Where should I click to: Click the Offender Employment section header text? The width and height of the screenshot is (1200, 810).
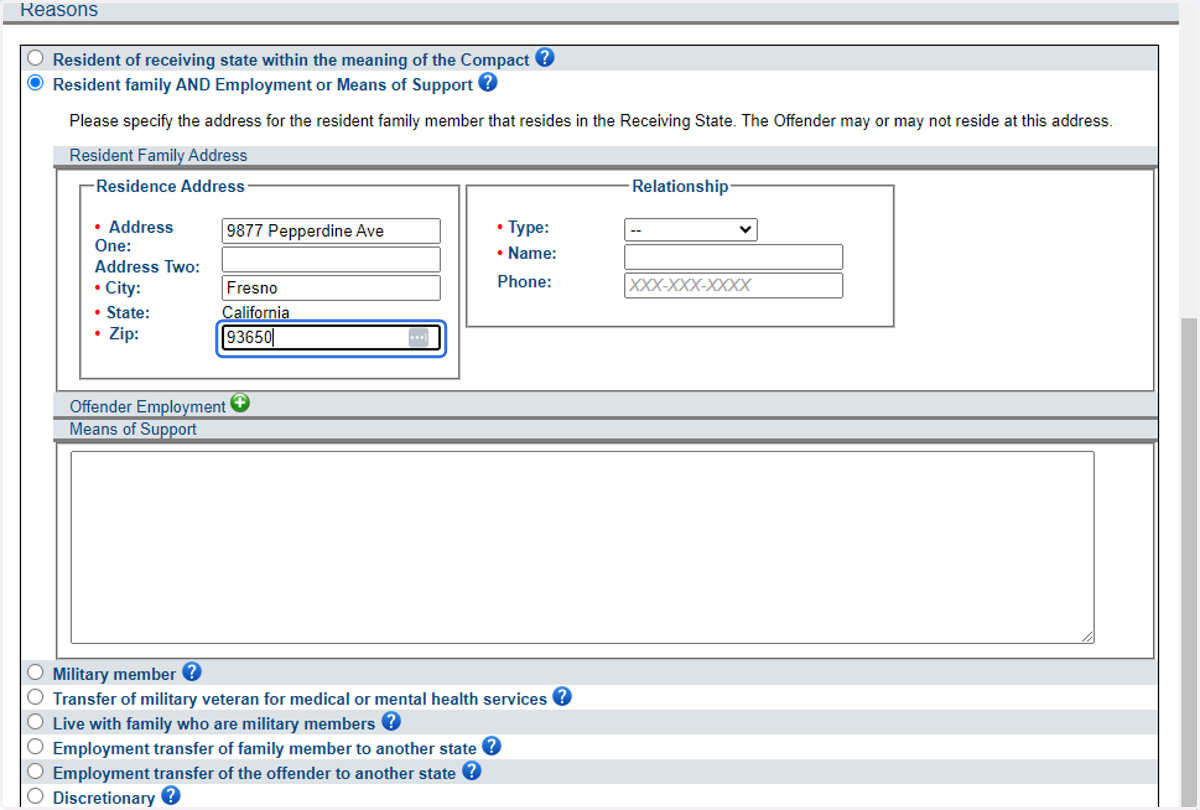148,406
